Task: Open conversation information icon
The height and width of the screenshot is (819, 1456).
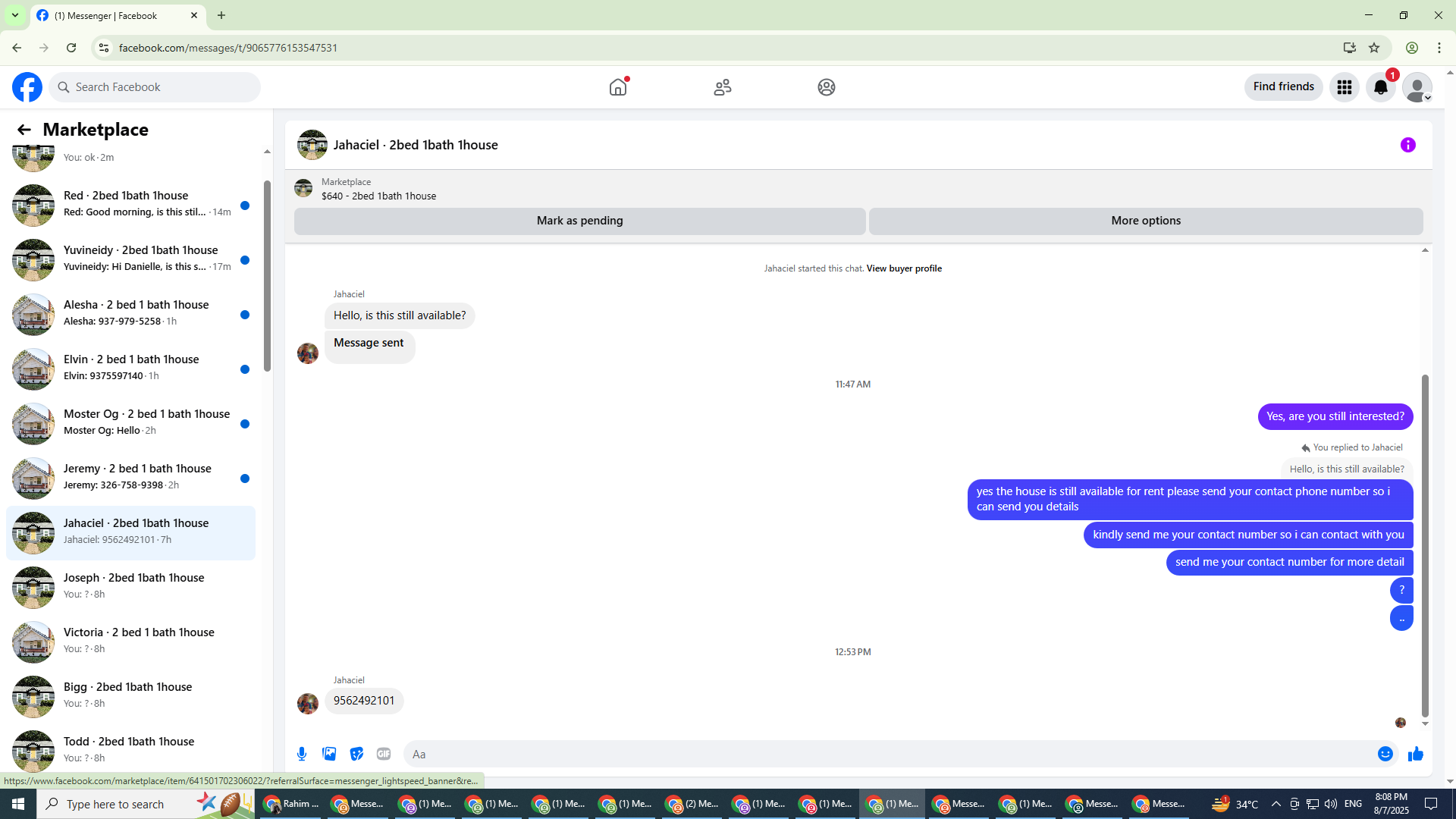Action: 1408,145
